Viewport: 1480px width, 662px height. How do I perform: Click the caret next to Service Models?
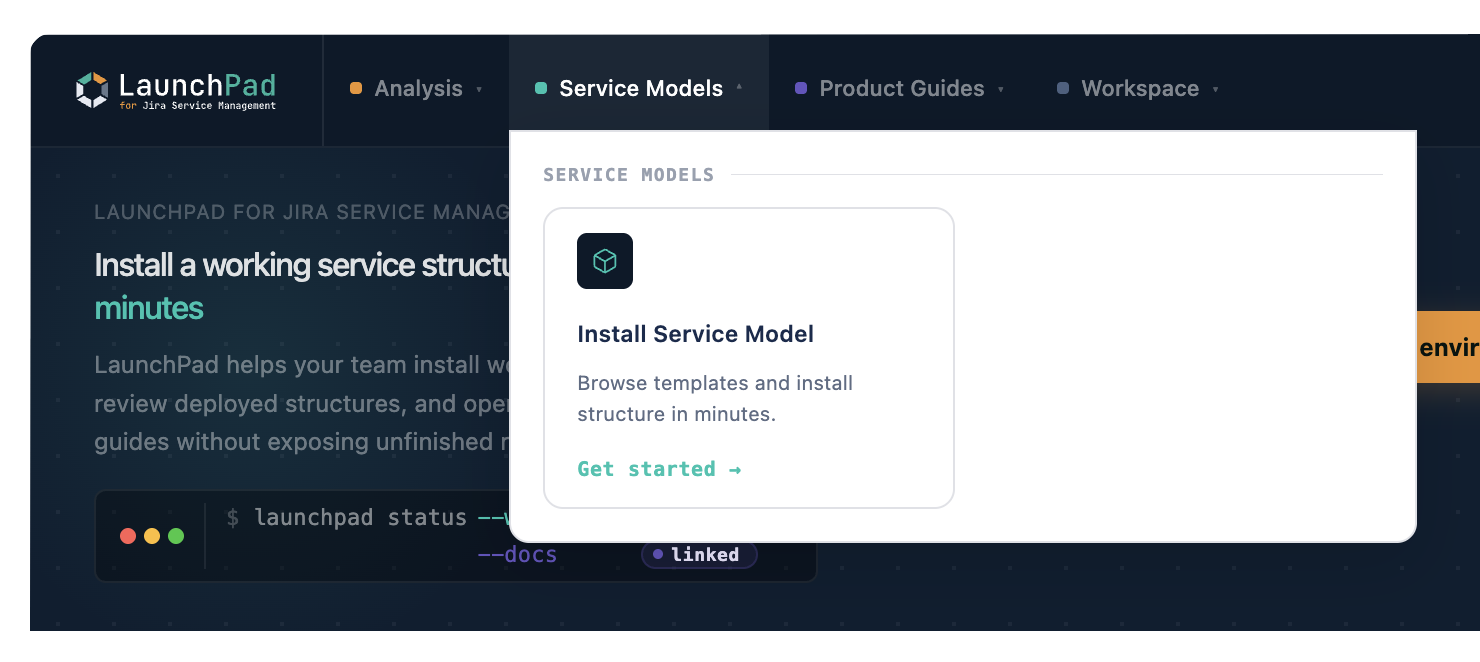pyautogui.click(x=739, y=88)
